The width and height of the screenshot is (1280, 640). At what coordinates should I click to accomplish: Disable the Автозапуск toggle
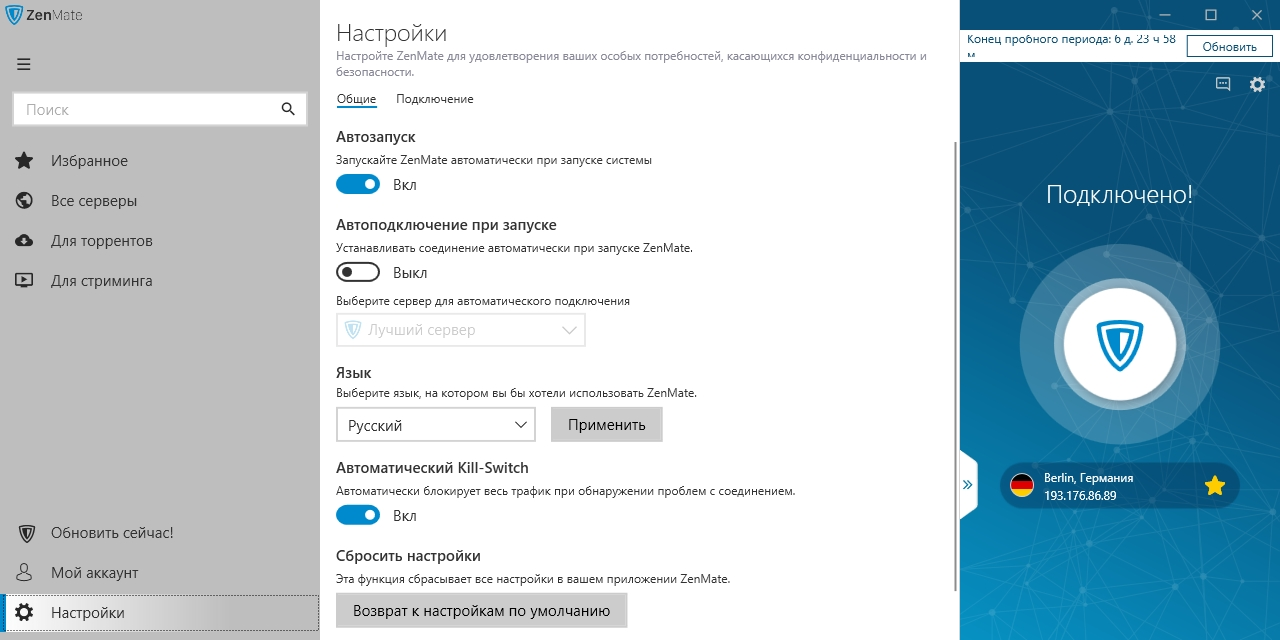[358, 184]
